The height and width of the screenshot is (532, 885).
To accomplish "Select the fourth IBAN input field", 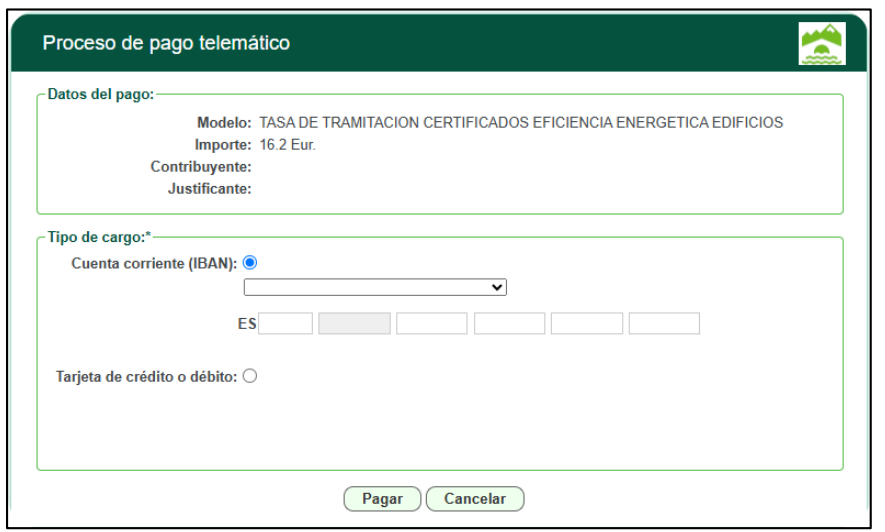I will point(509,324).
